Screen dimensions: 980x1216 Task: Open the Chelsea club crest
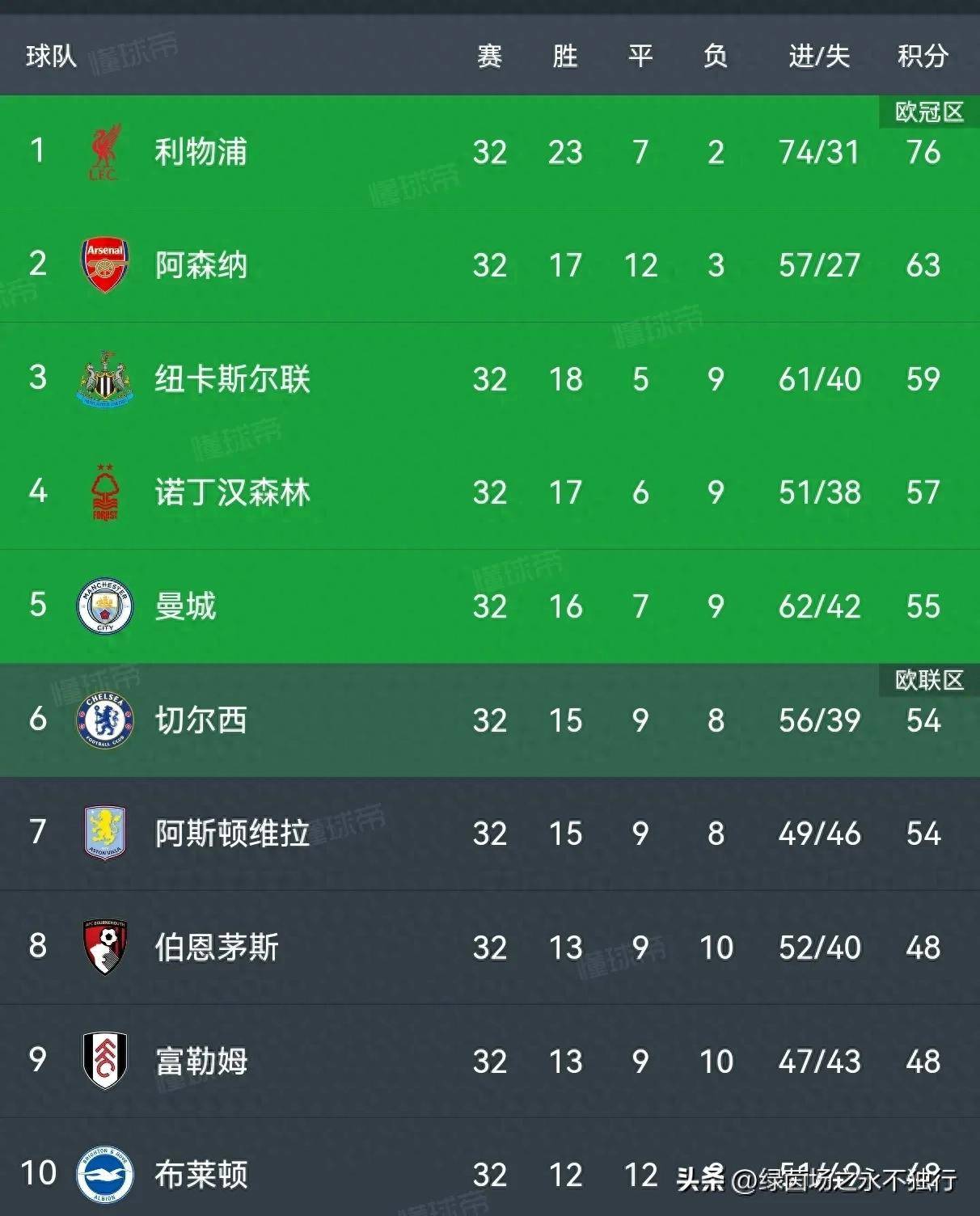point(105,720)
